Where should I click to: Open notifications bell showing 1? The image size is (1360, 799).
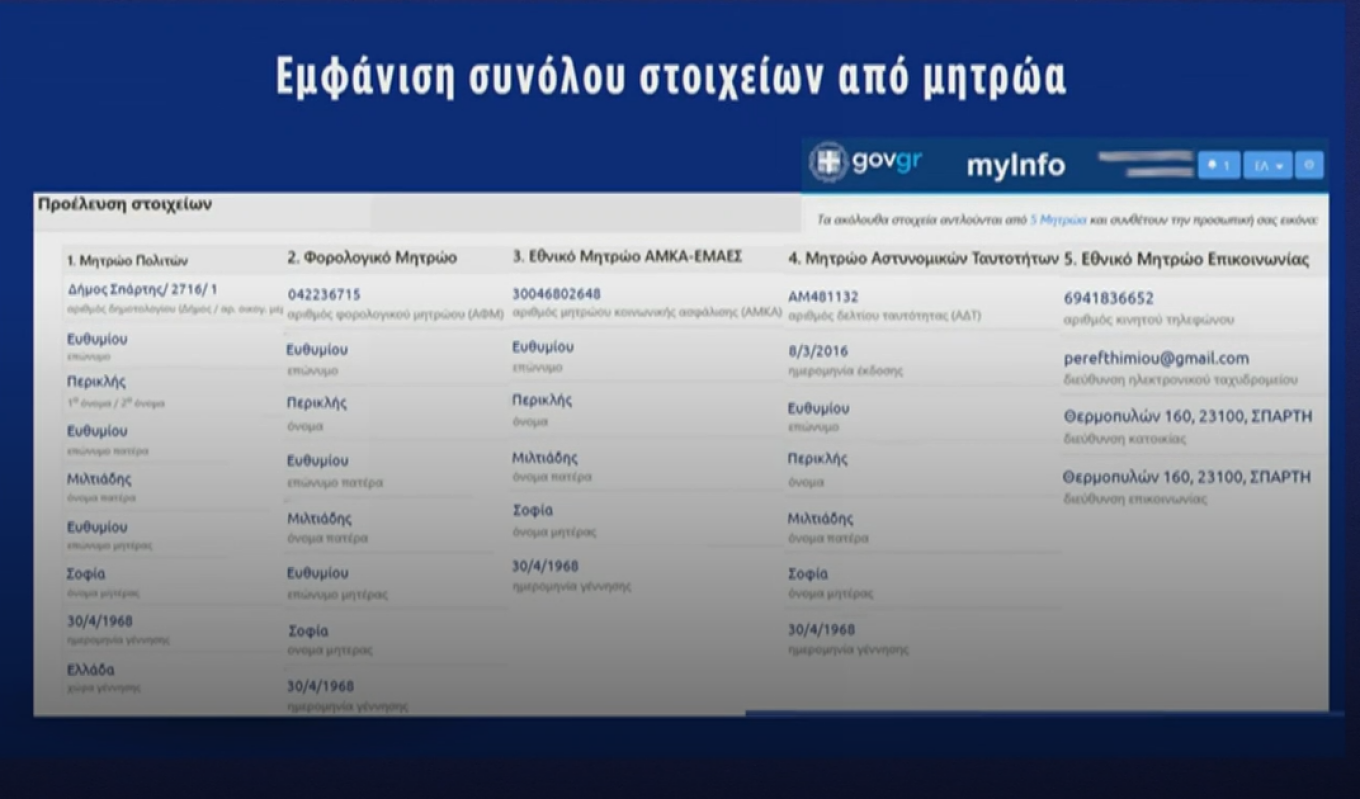click(x=1218, y=165)
